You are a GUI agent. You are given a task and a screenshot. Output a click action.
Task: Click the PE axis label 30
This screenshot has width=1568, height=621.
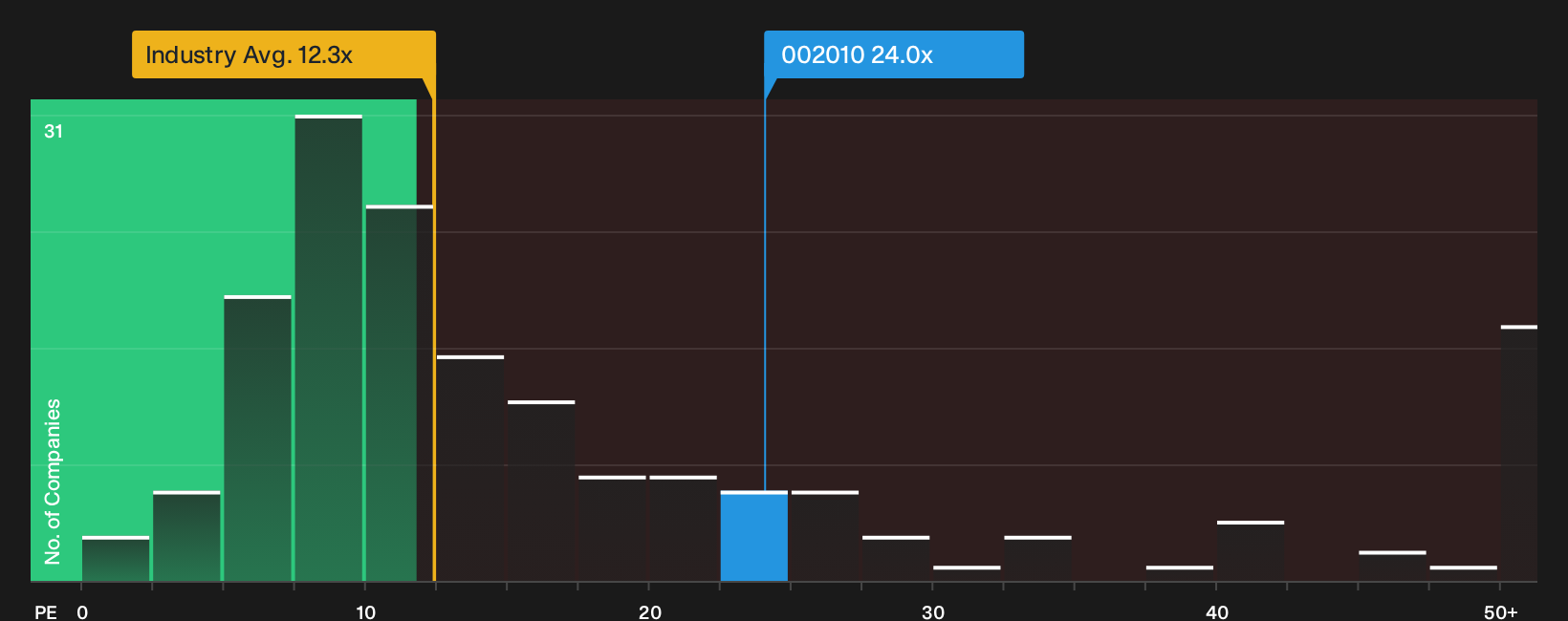pyautogui.click(x=933, y=611)
